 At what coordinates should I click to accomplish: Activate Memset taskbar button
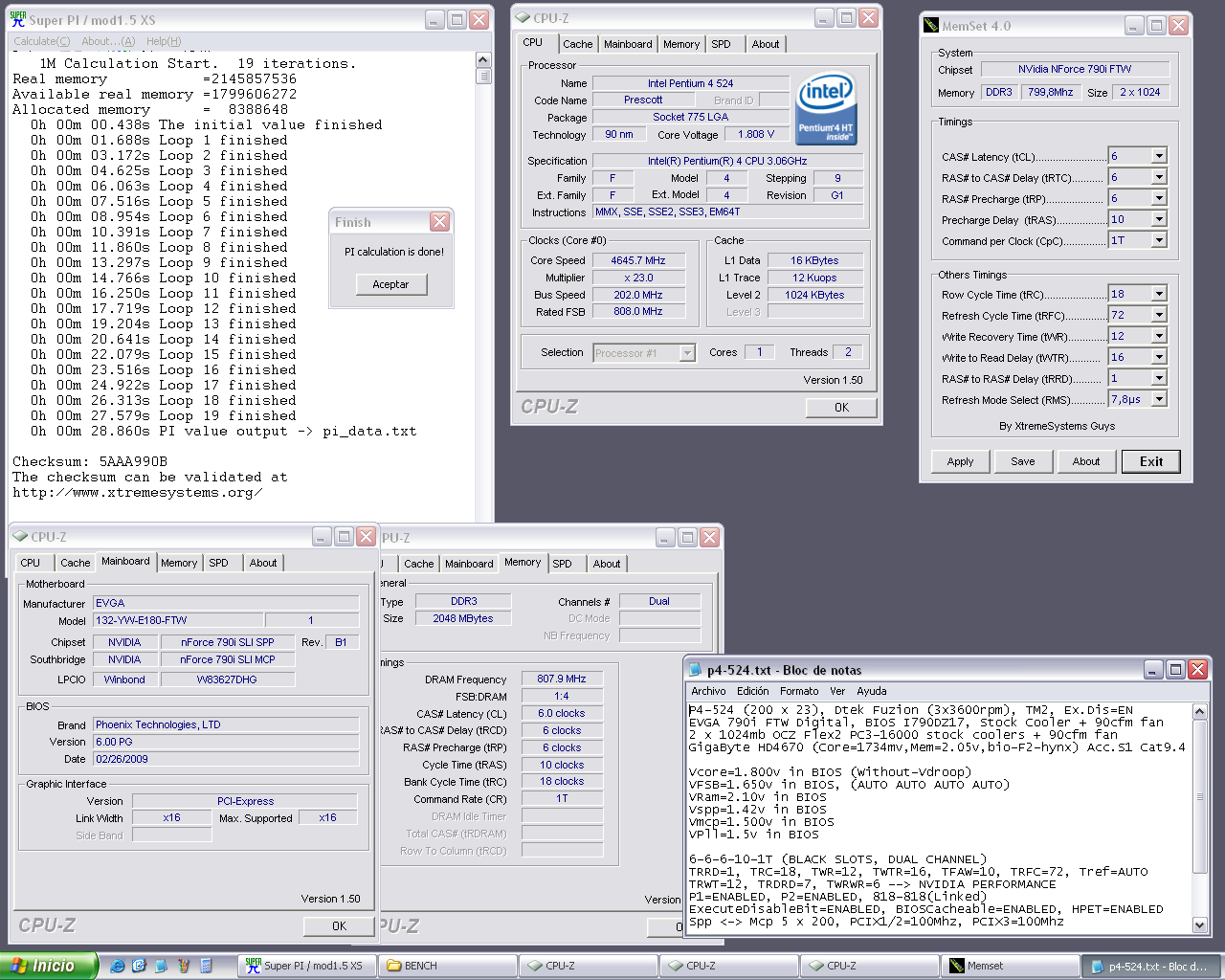[1010, 966]
